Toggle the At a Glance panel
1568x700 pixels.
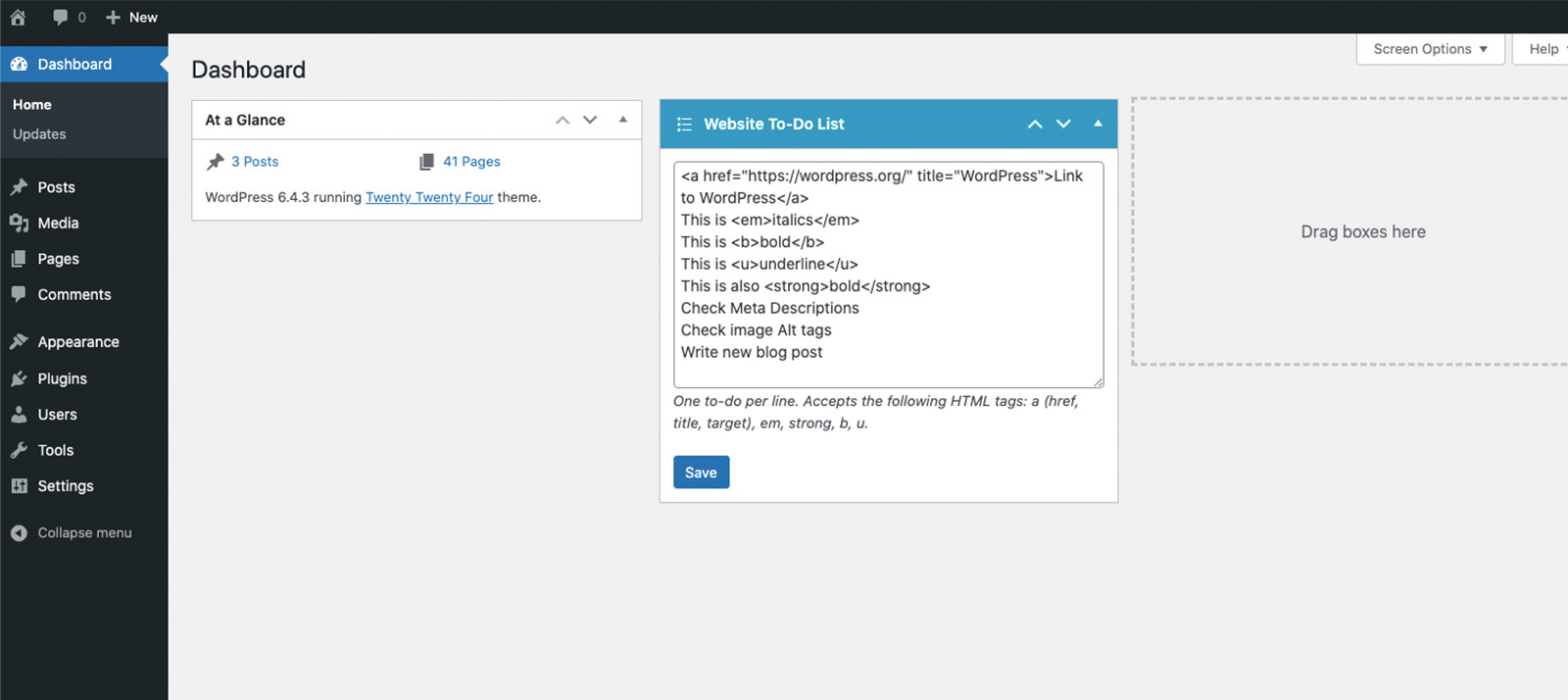click(623, 120)
